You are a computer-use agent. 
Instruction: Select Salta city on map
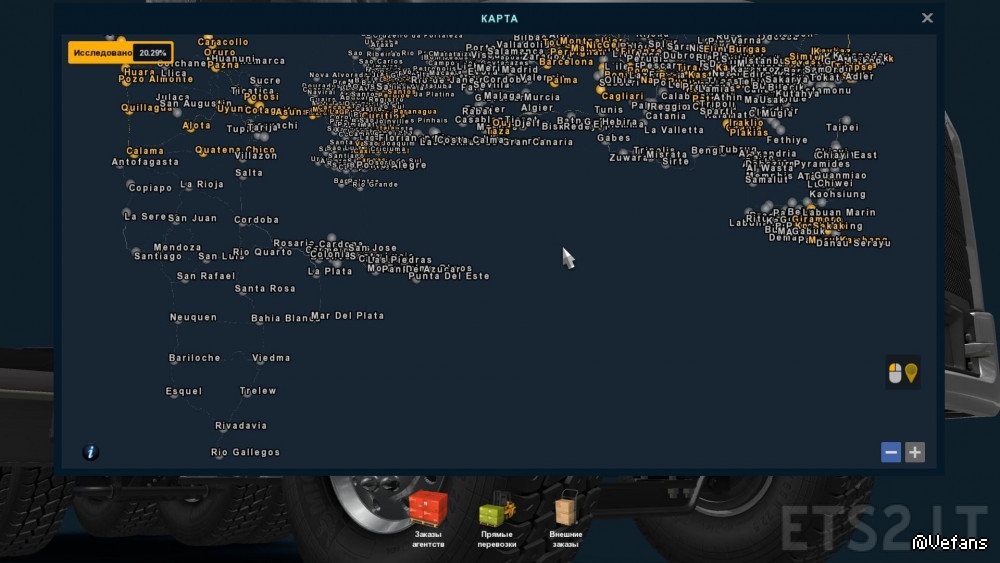[249, 172]
